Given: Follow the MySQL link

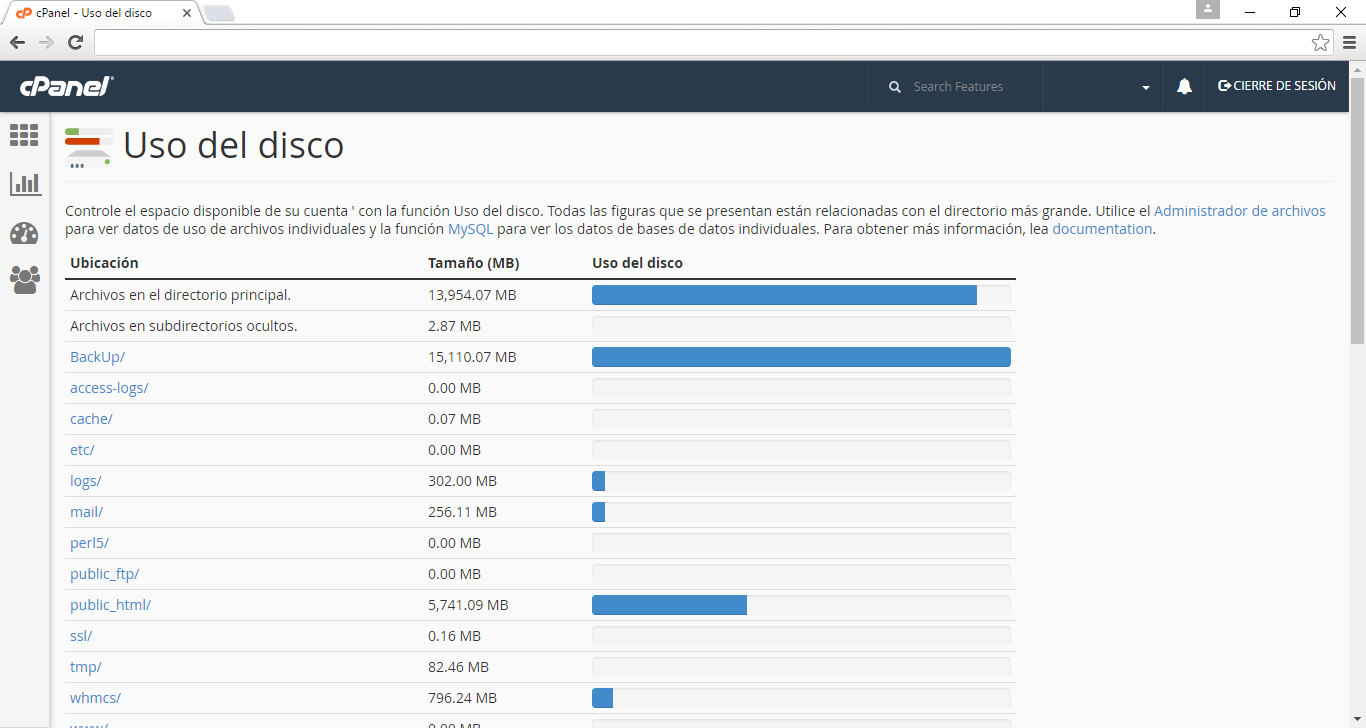Looking at the screenshot, I should [x=469, y=229].
